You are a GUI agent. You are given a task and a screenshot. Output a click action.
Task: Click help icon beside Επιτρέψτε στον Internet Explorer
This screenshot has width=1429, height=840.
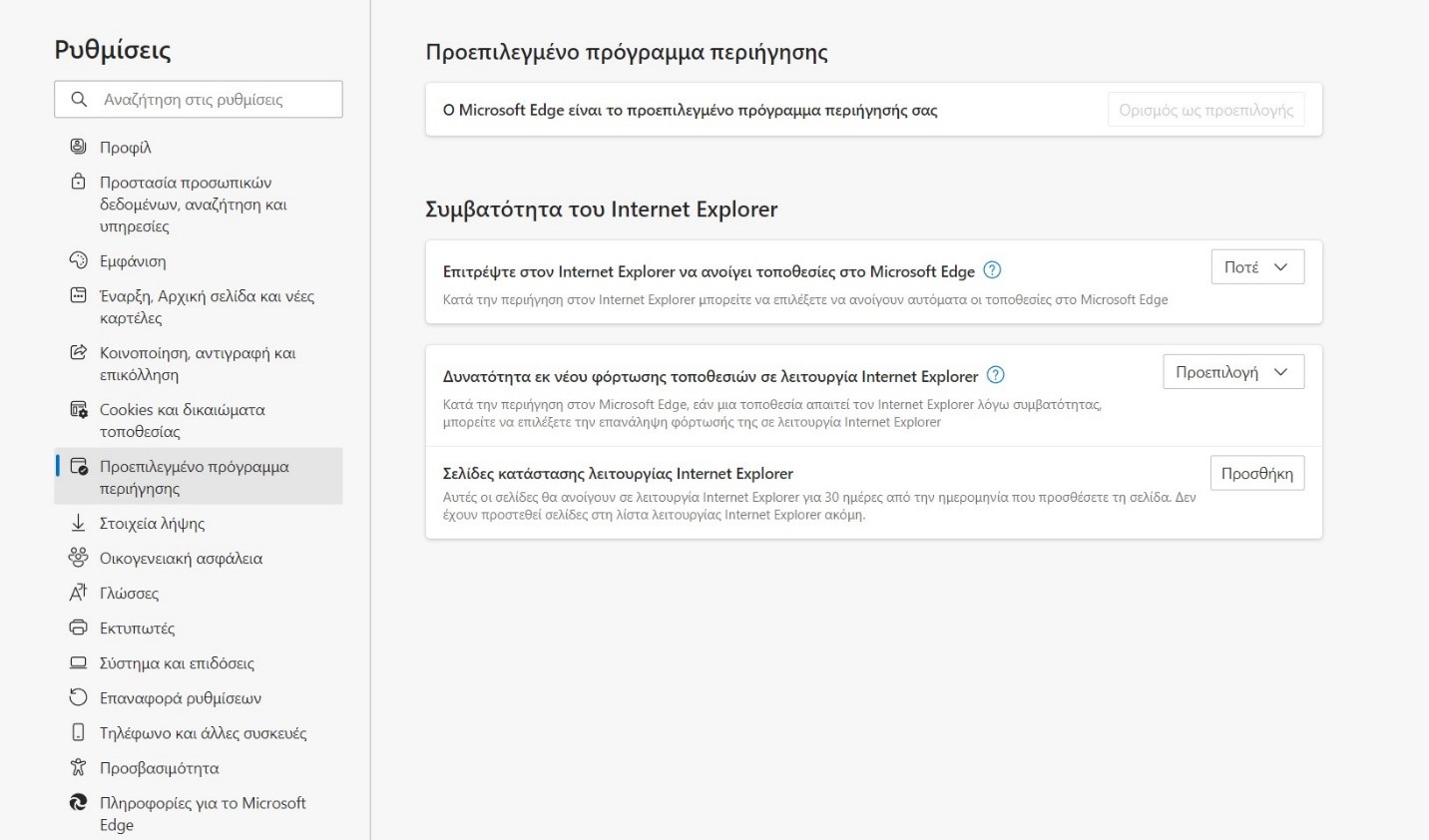[x=992, y=270]
